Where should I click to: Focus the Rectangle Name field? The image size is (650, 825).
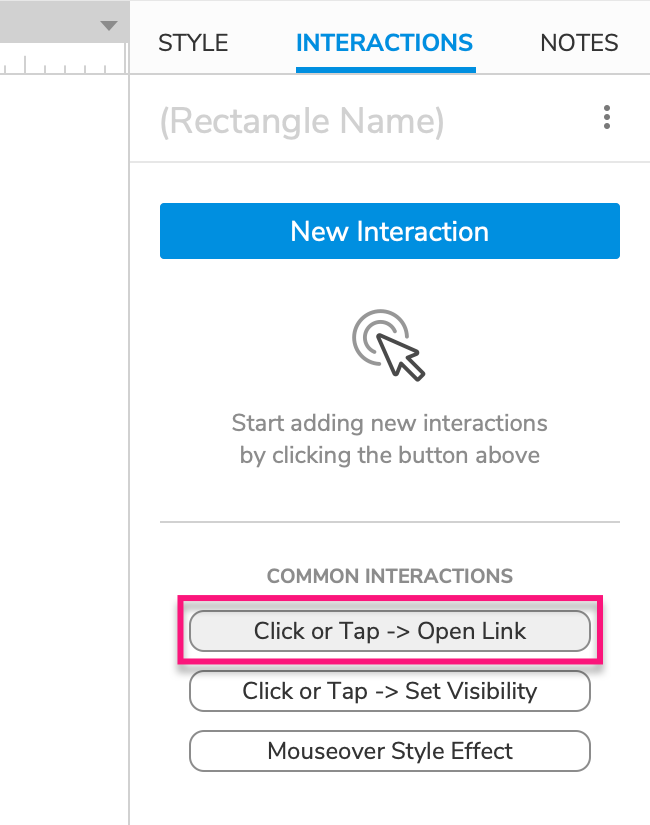point(302,121)
